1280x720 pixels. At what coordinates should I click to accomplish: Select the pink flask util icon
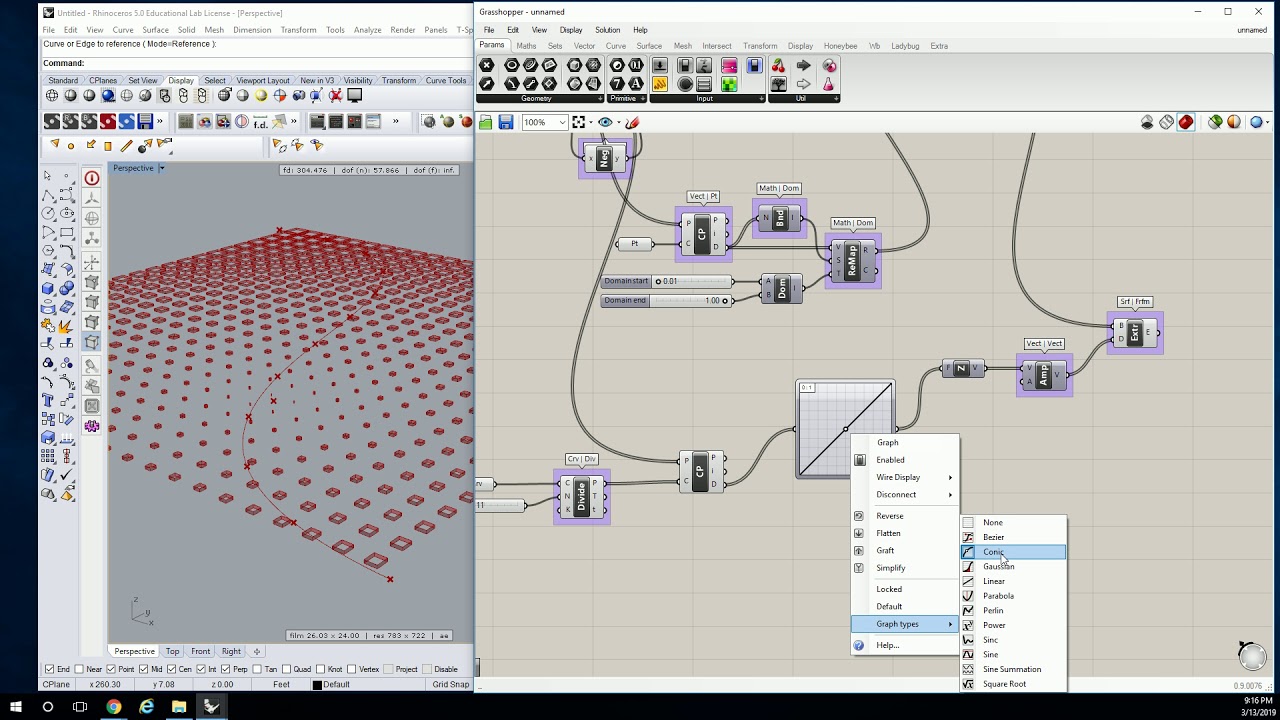[829, 84]
